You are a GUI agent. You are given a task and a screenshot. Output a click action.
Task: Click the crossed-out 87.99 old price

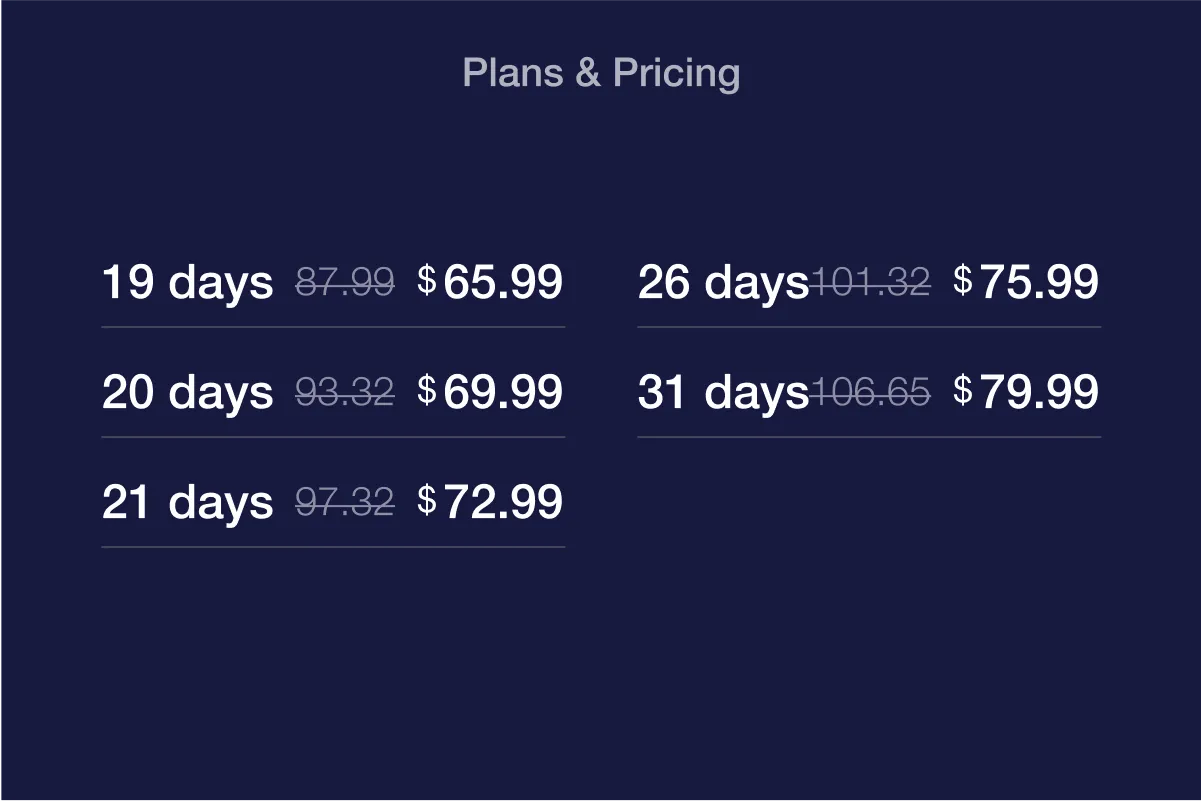[345, 283]
